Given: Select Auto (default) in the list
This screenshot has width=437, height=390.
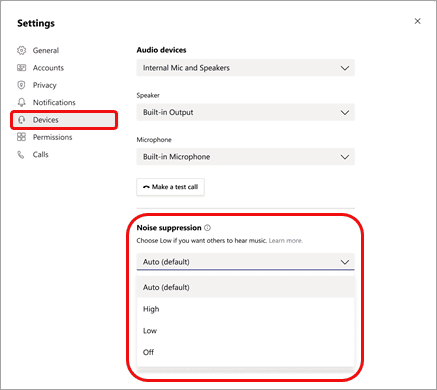Looking at the screenshot, I should 245,287.
